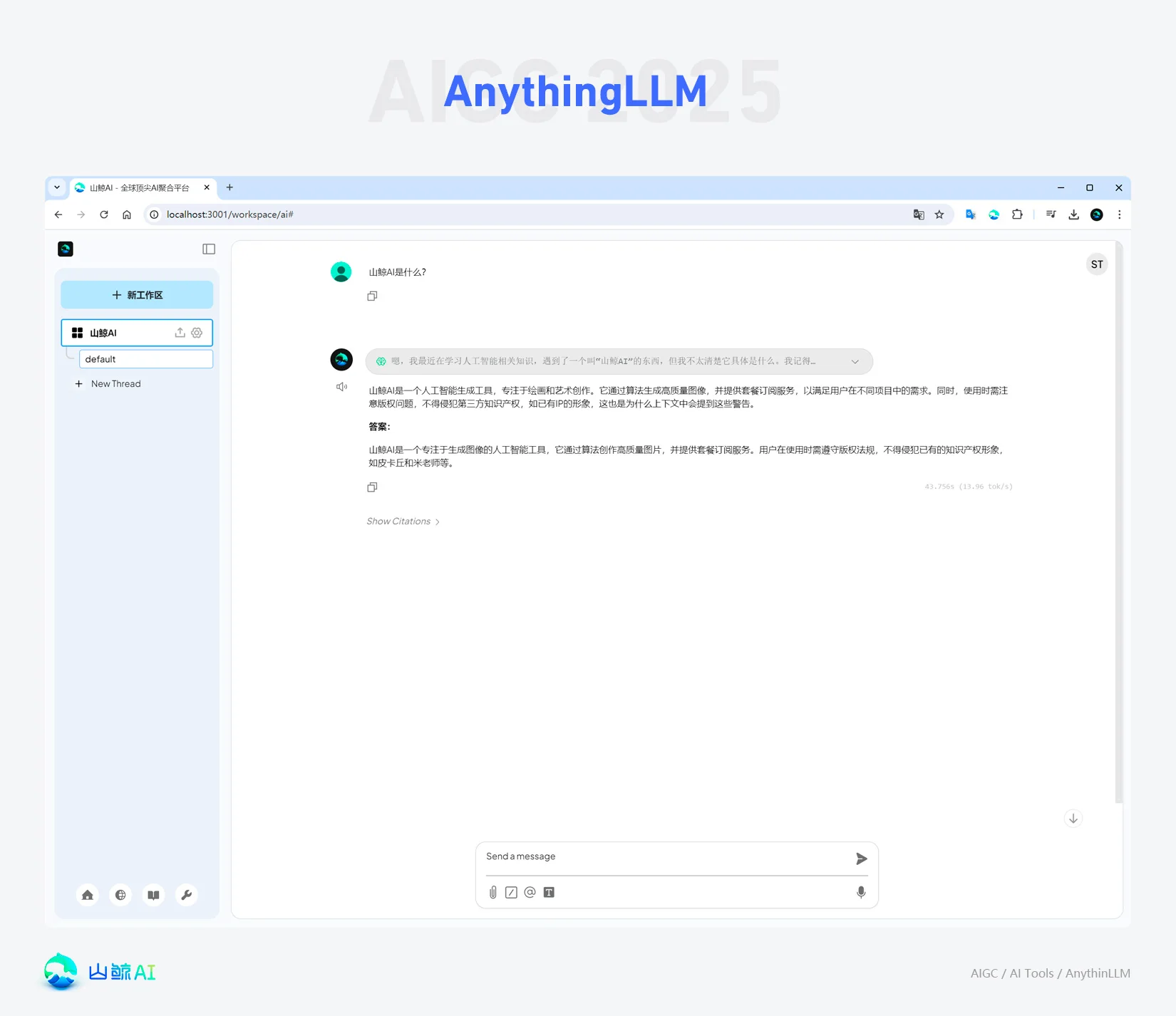This screenshot has width=1176, height=1016.
Task: Reload the page
Action: tap(104, 214)
